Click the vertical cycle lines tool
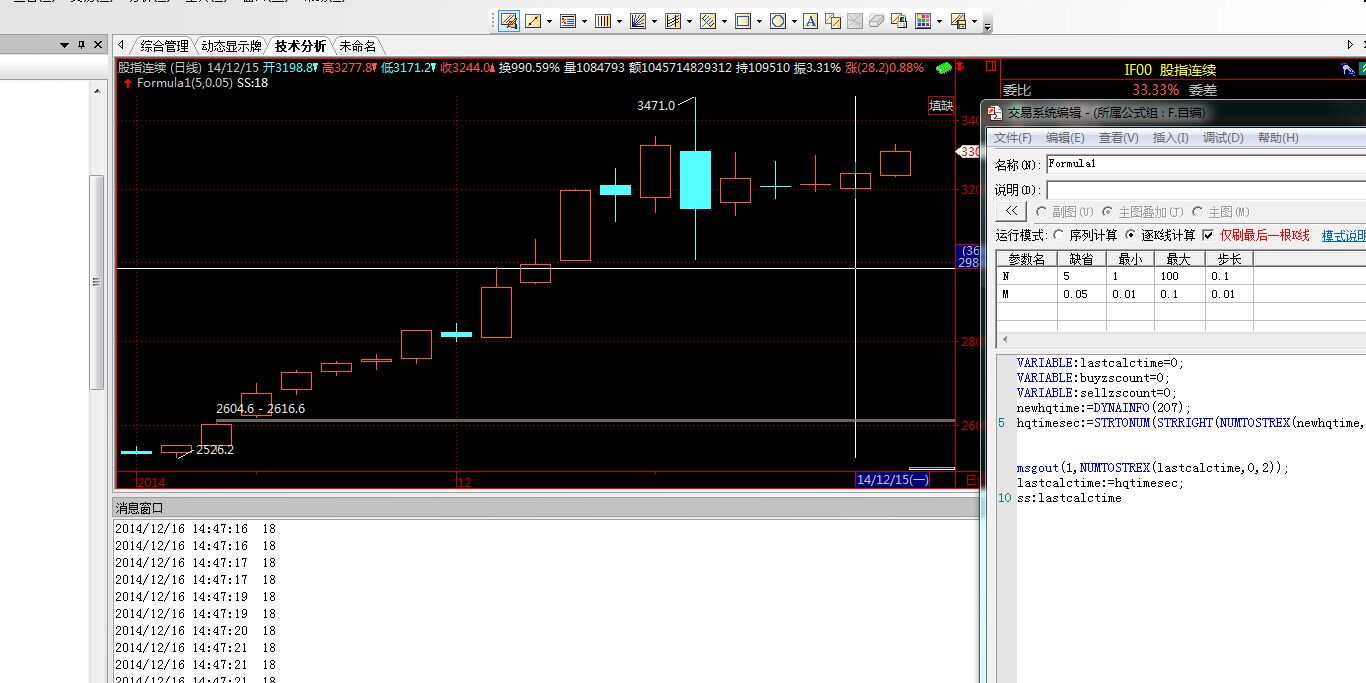Screen dimensions: 1366x683 click(602, 21)
